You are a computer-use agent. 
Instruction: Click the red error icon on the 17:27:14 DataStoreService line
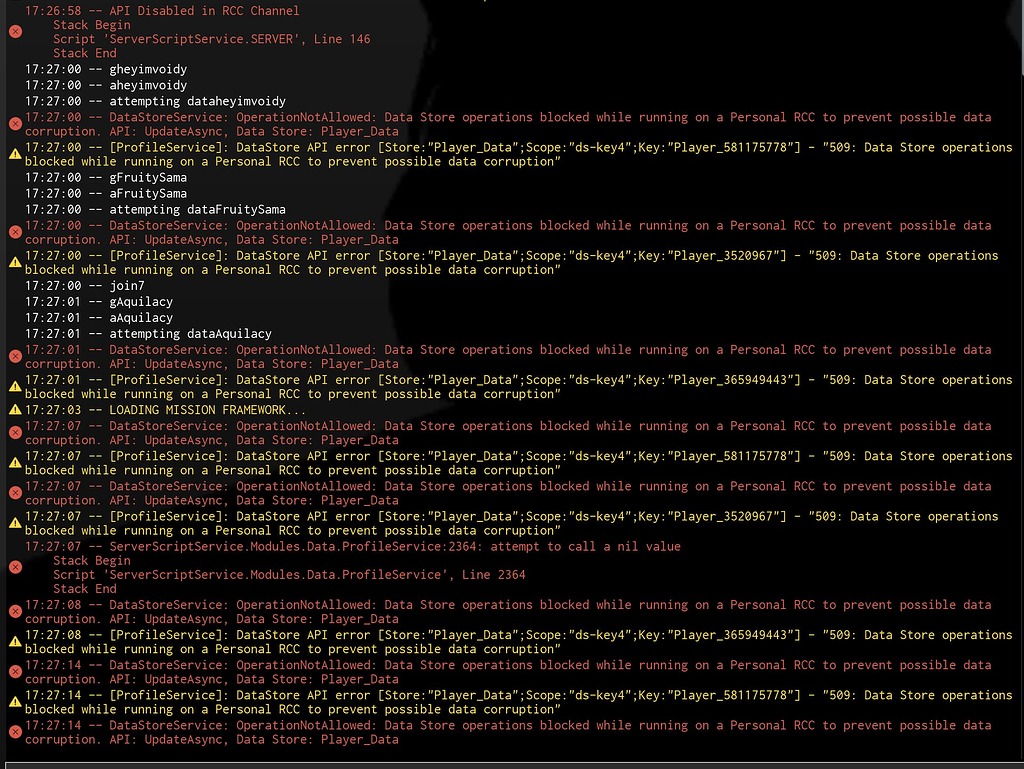[14, 671]
